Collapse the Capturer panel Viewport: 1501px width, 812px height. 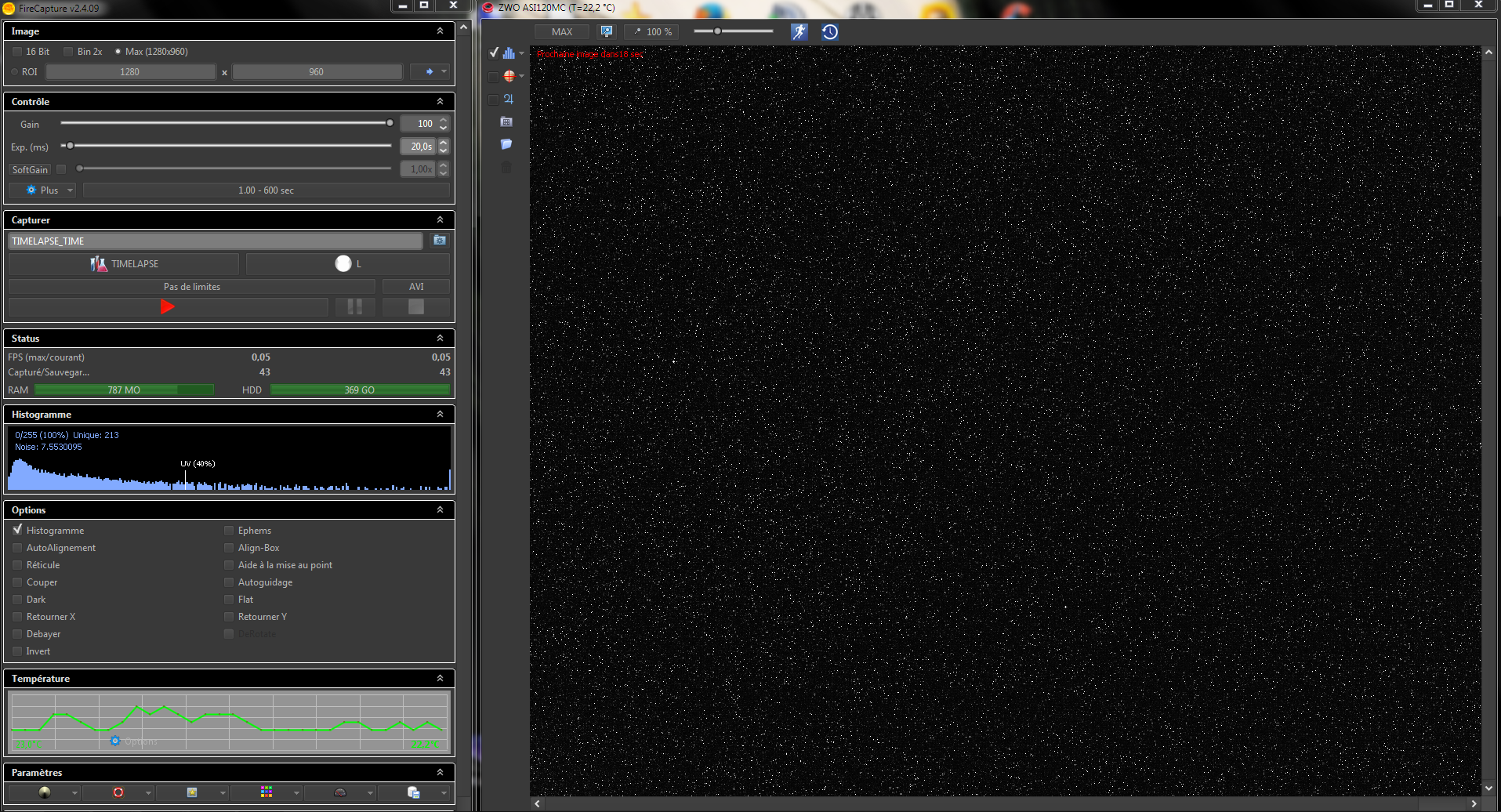point(440,220)
